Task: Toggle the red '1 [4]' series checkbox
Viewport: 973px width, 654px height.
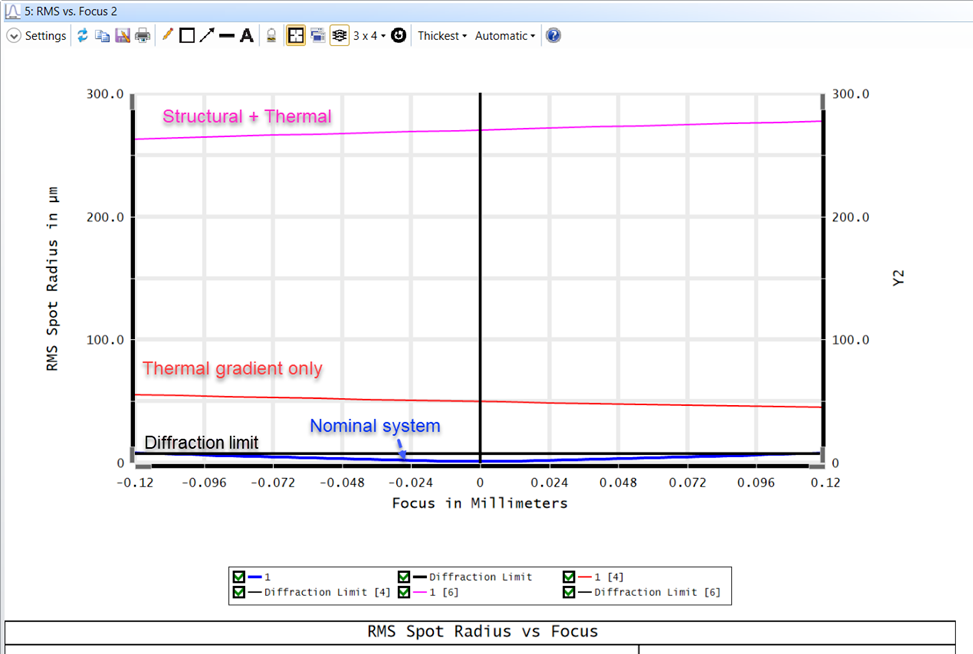Action: click(569, 577)
